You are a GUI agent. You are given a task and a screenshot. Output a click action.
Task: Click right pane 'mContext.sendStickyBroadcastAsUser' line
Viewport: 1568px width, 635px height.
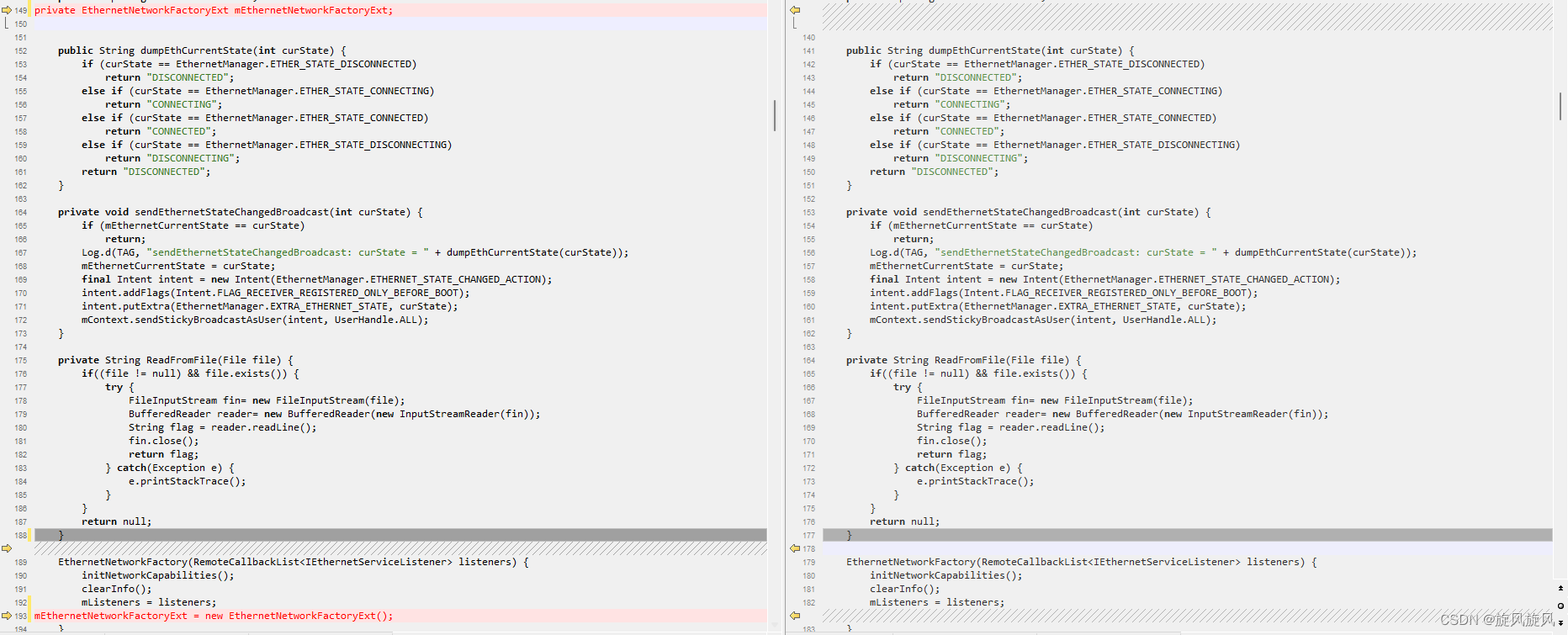[1043, 320]
